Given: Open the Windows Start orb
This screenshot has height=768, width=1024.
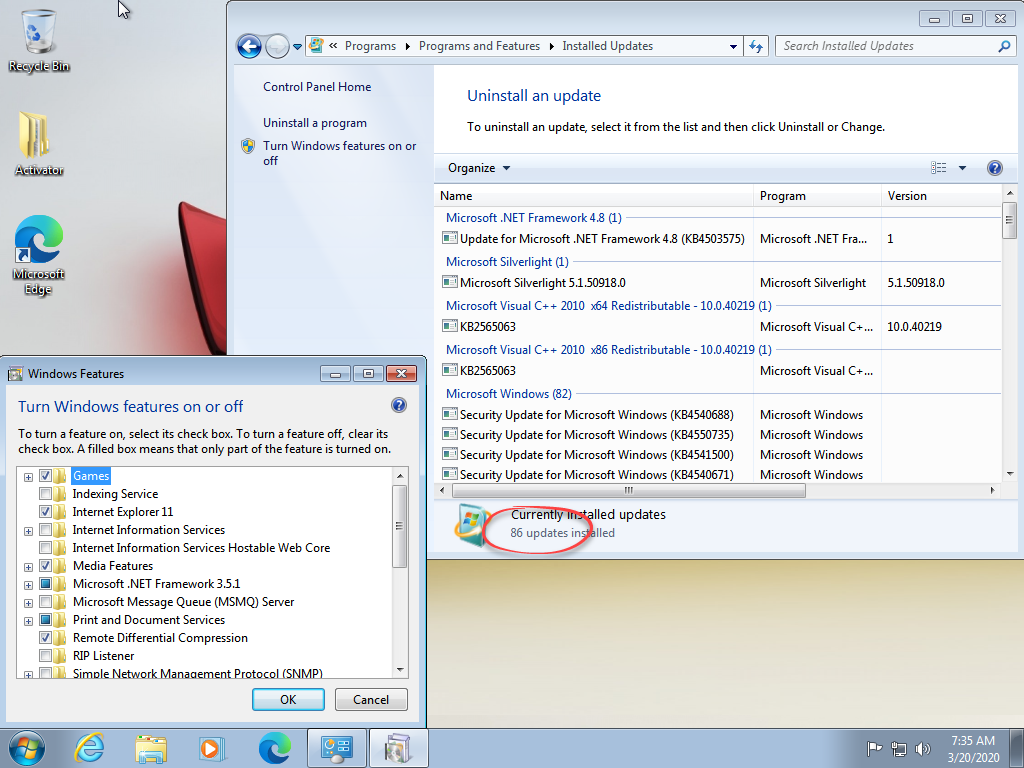Looking at the screenshot, I should (27, 748).
